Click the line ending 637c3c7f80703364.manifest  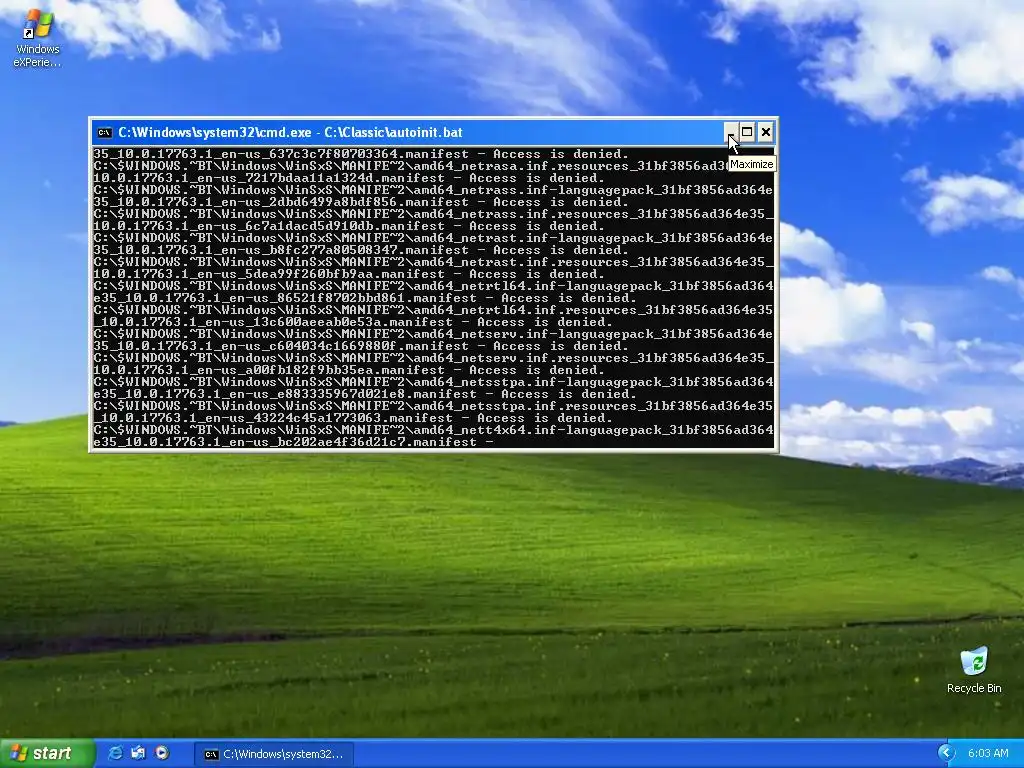(361, 154)
